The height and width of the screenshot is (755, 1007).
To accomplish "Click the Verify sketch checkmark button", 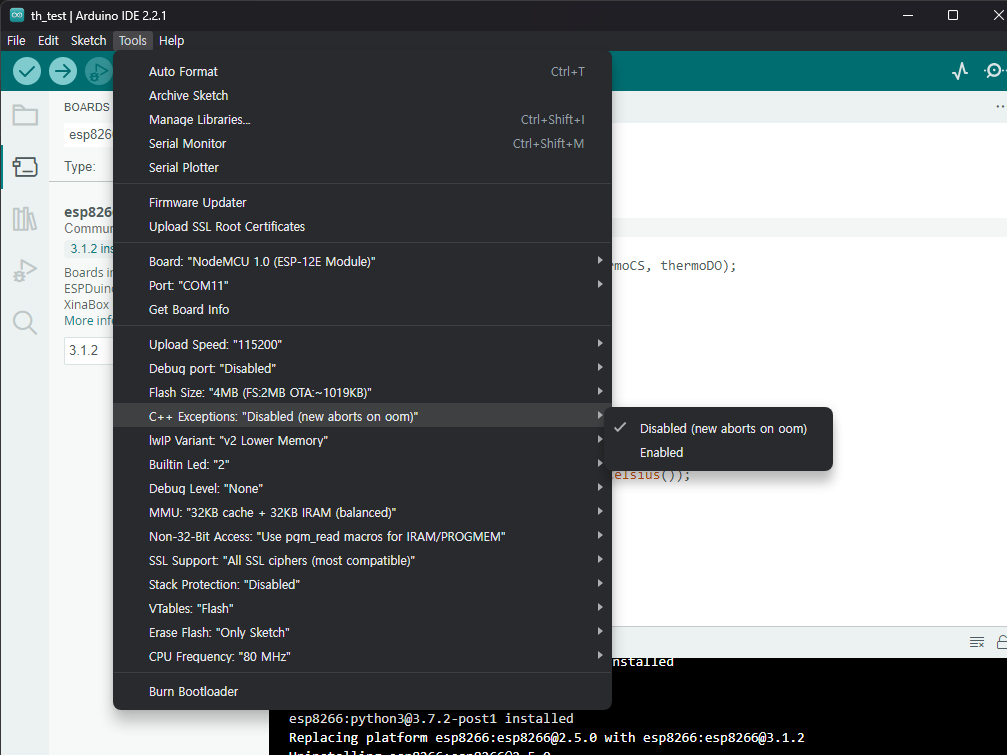I will (x=27, y=71).
